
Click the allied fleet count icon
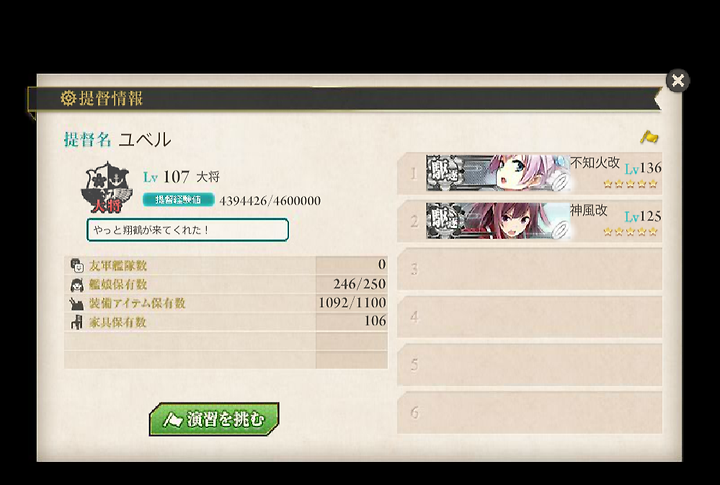tap(77, 265)
